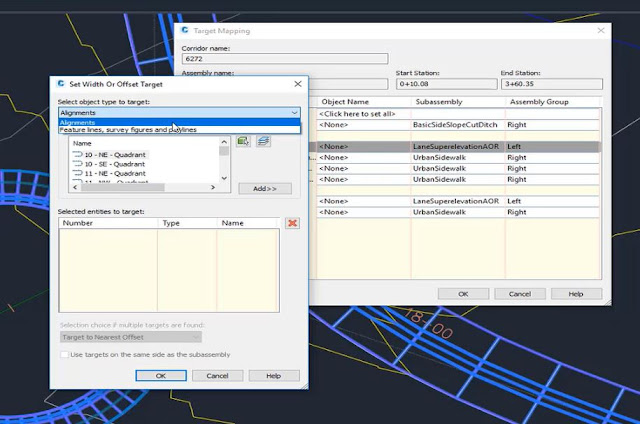
Task: Click the select-by-layer icon beside the Name list
Action: coord(263,141)
